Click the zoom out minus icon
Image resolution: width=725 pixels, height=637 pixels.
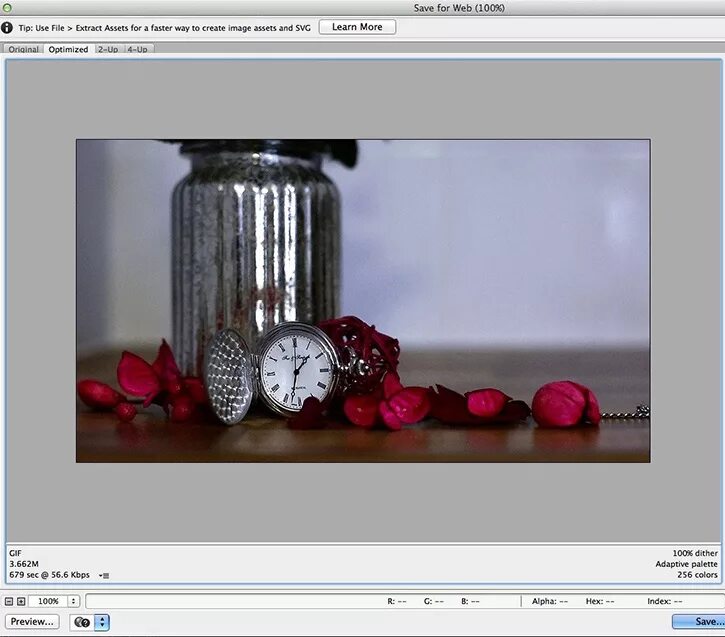coord(9,601)
